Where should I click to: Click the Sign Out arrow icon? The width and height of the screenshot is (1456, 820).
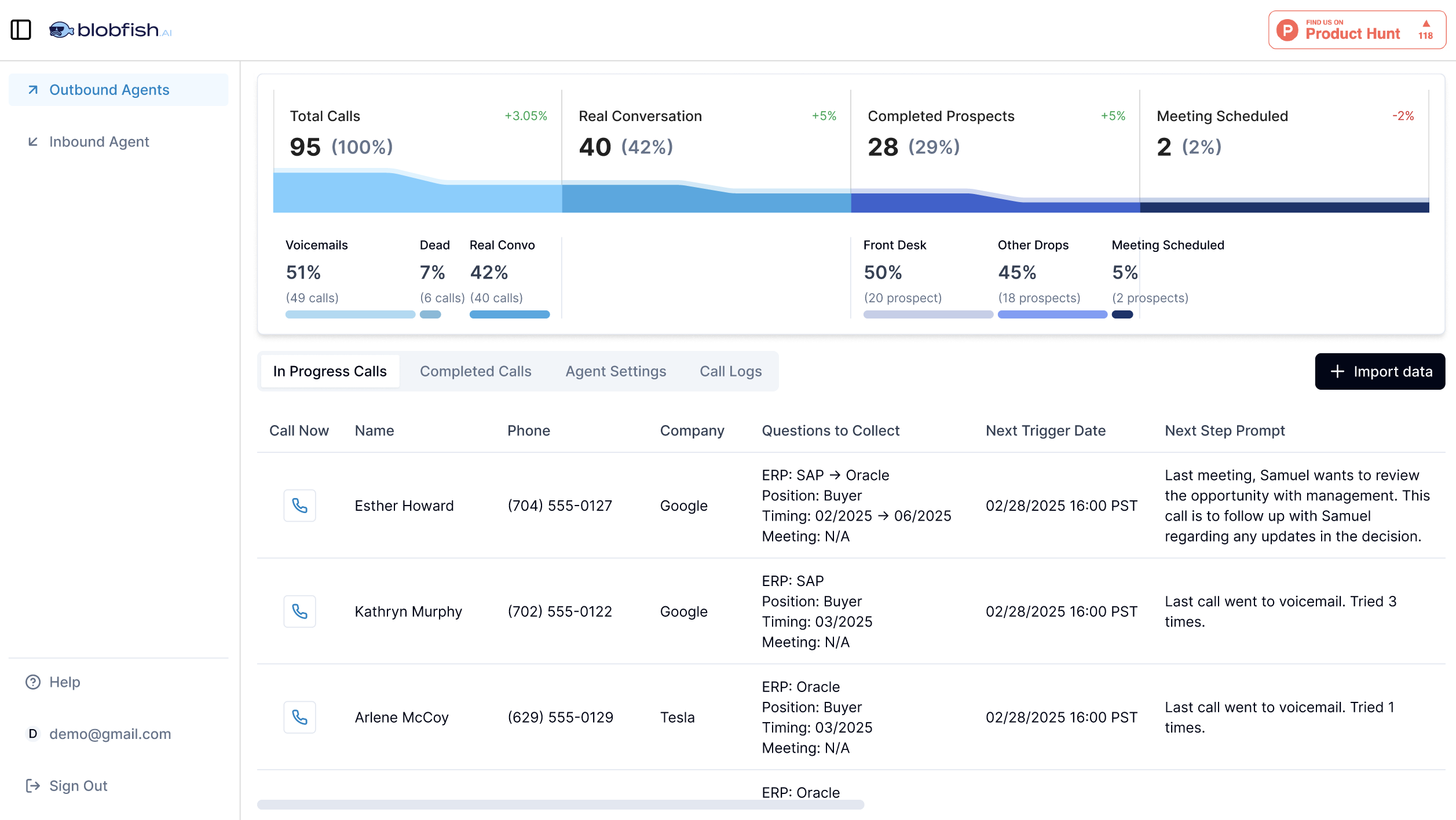pos(33,786)
